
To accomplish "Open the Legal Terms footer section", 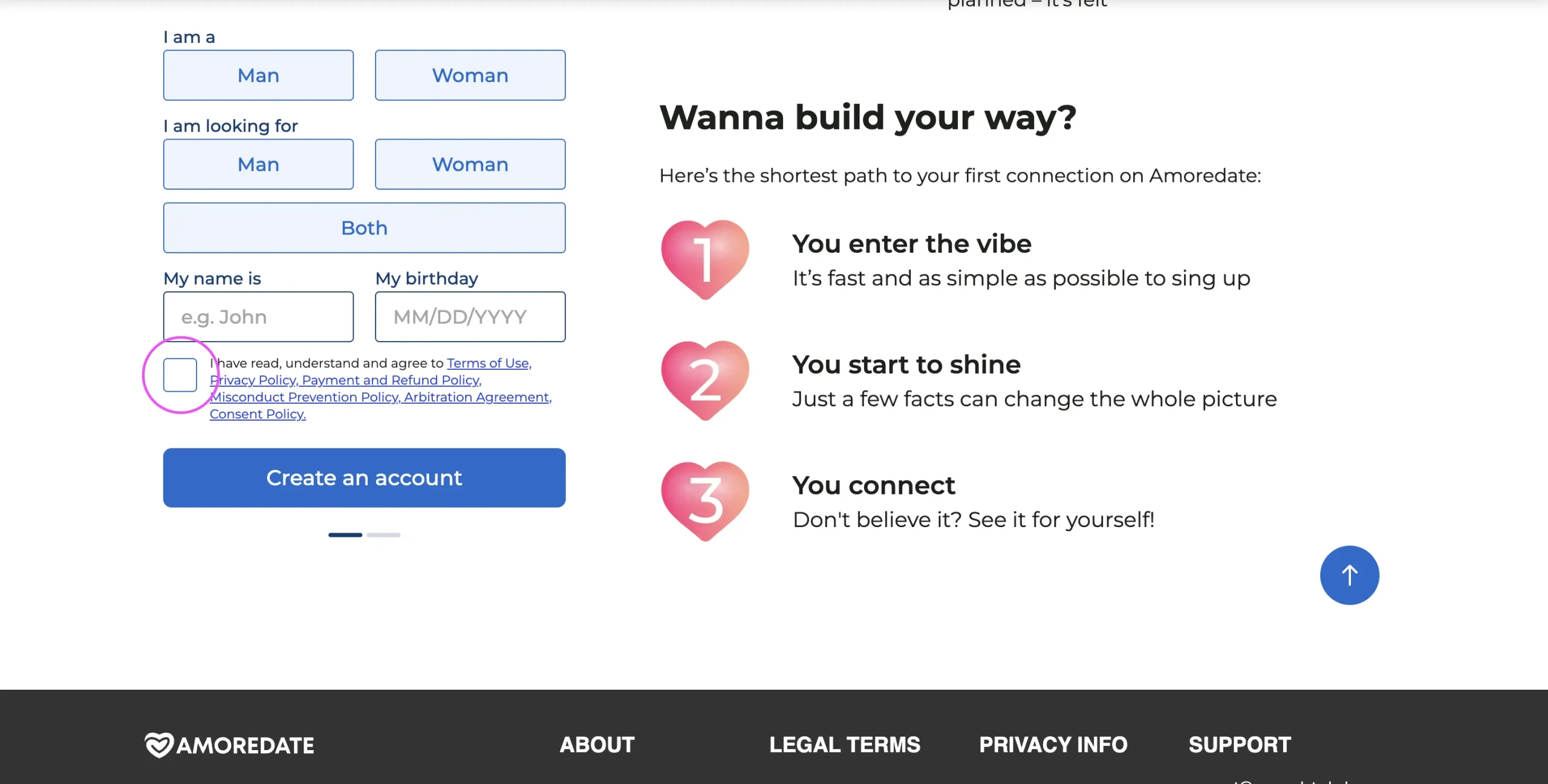I will coord(844,745).
